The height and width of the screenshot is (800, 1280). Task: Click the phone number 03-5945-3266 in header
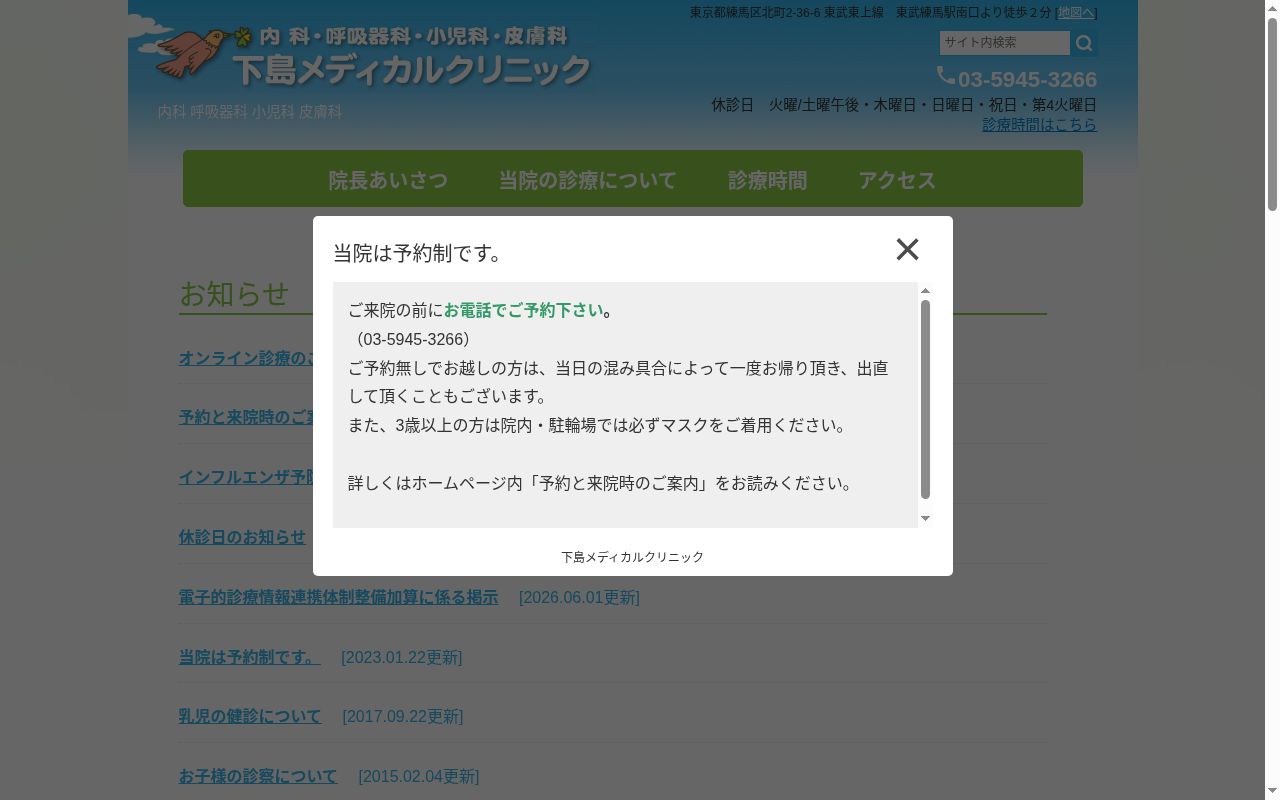1027,79
